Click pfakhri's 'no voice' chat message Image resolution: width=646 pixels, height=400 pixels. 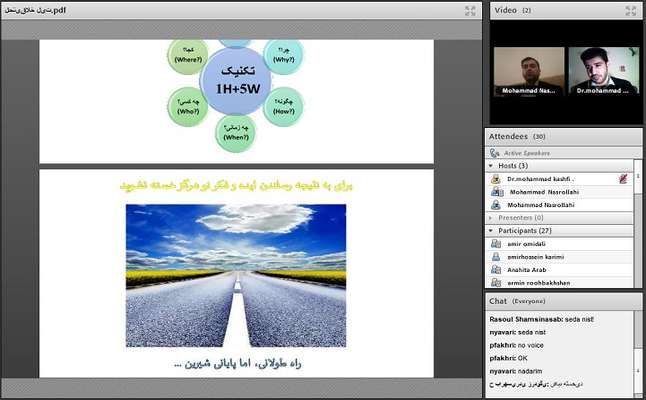click(x=516, y=345)
